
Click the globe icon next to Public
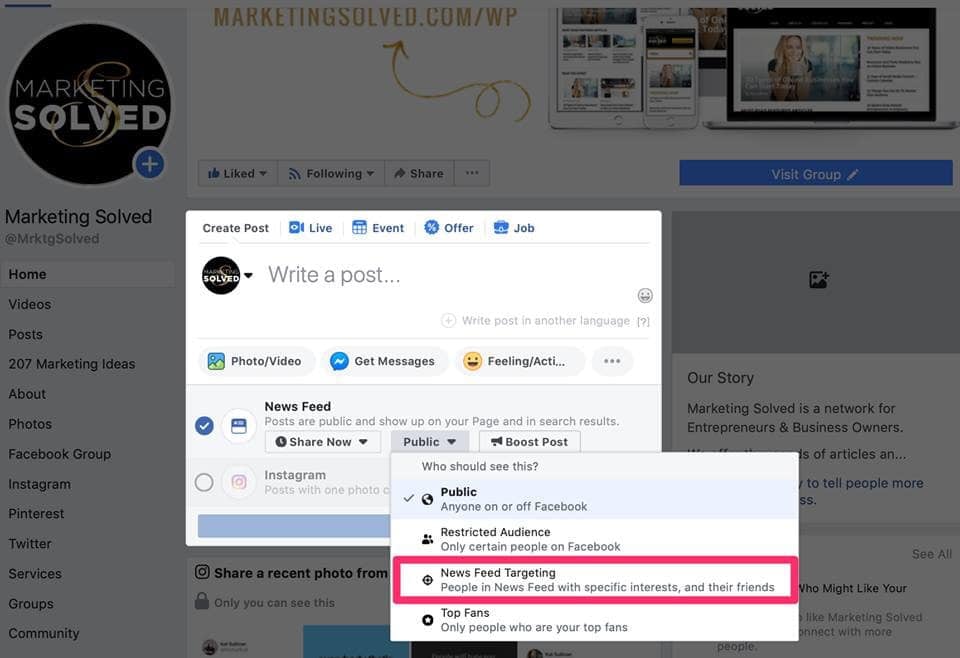pos(427,499)
